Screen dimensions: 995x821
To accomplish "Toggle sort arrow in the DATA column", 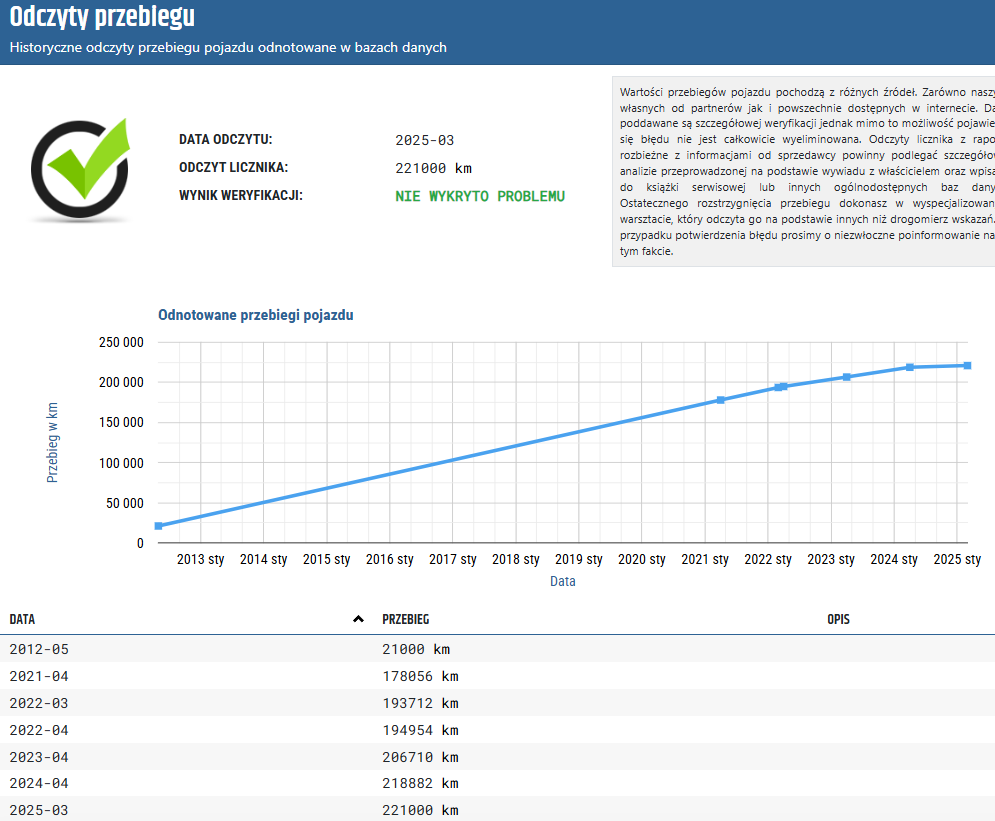I will point(358,620).
